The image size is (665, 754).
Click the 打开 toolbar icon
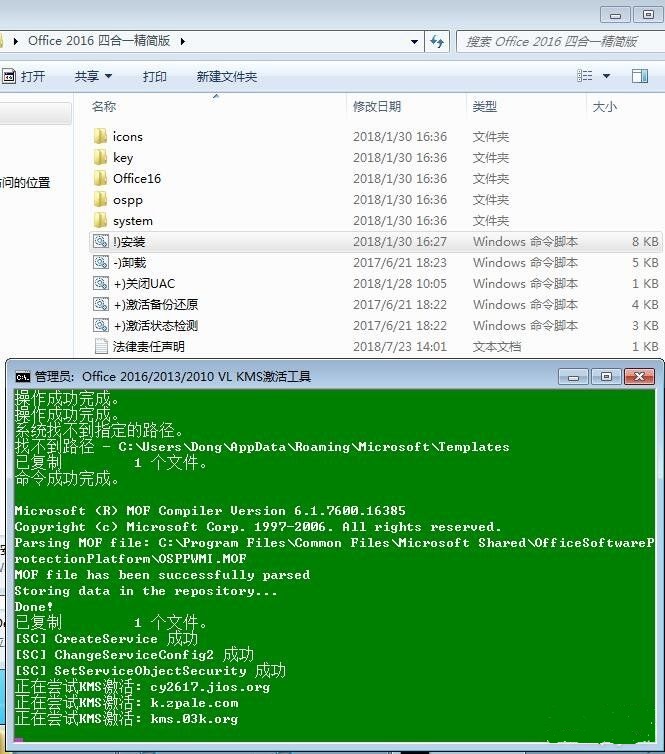point(9,76)
